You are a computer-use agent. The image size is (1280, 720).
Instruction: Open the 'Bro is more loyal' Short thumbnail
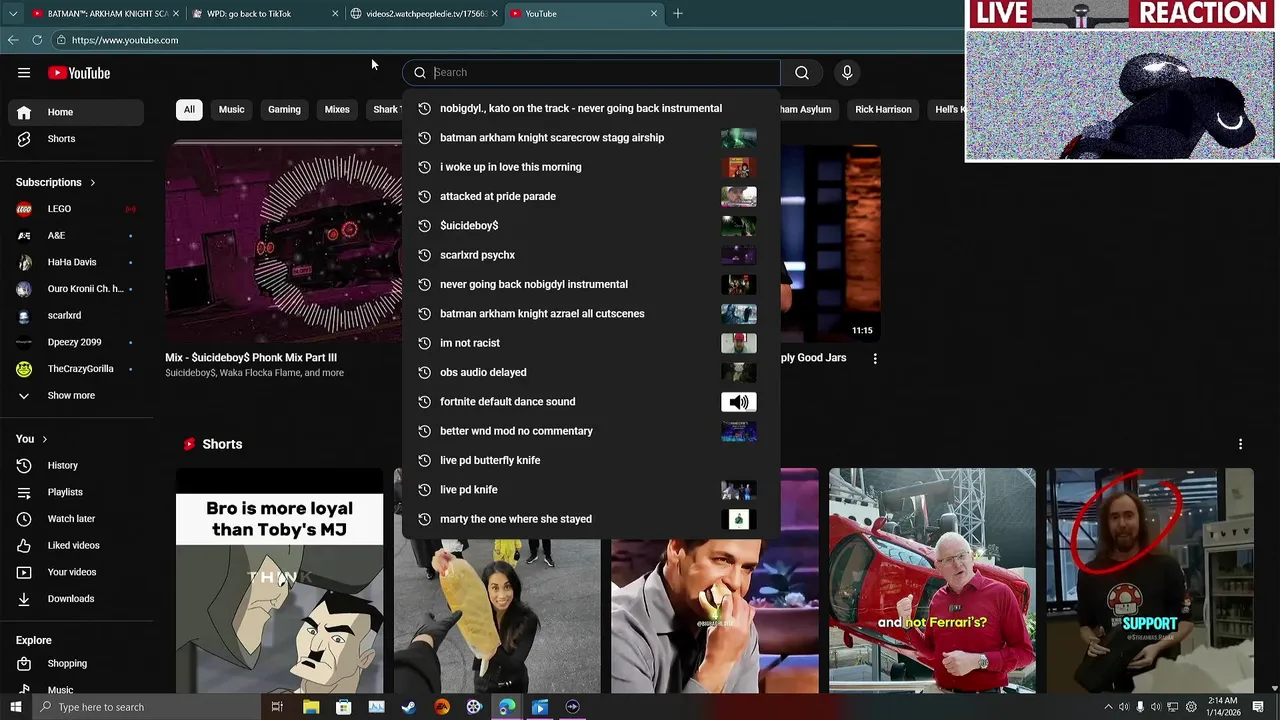click(279, 580)
